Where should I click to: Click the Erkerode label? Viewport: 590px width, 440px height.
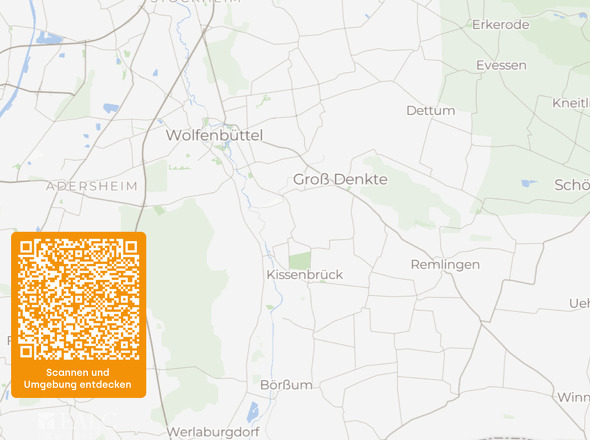500,25
